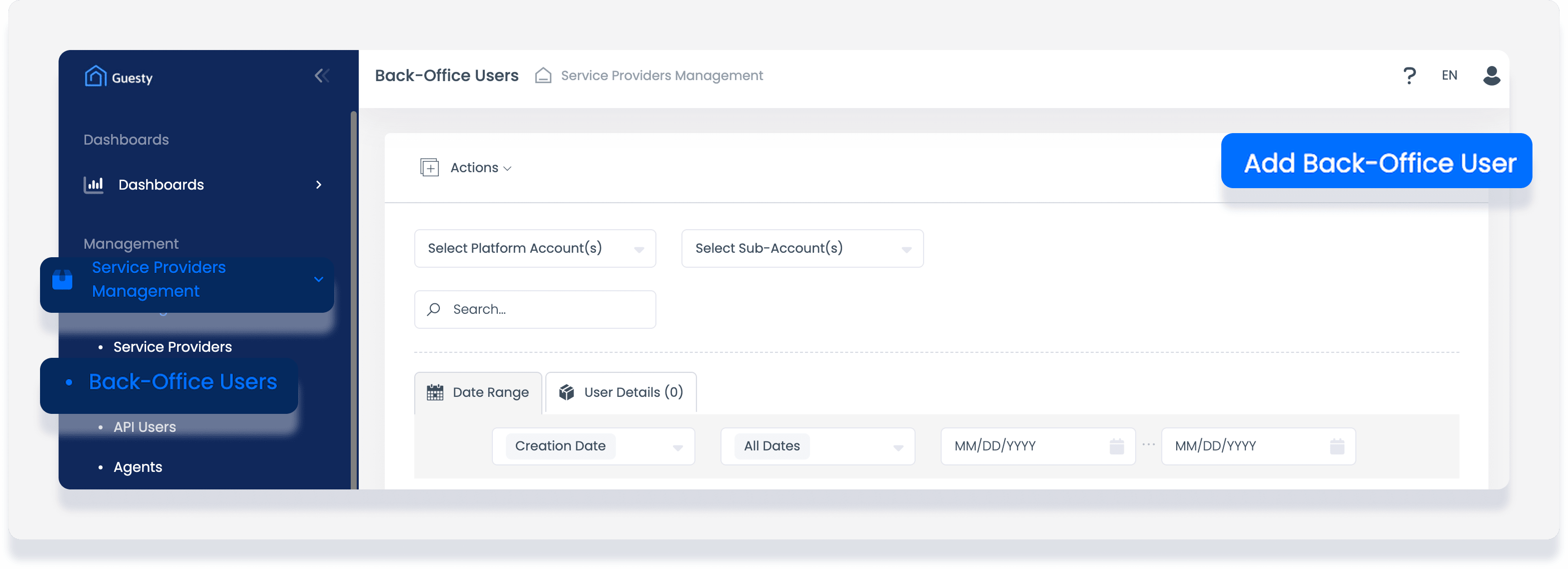Open the All Dates dropdown
The width and height of the screenshot is (1568, 569).
pyautogui.click(x=817, y=446)
